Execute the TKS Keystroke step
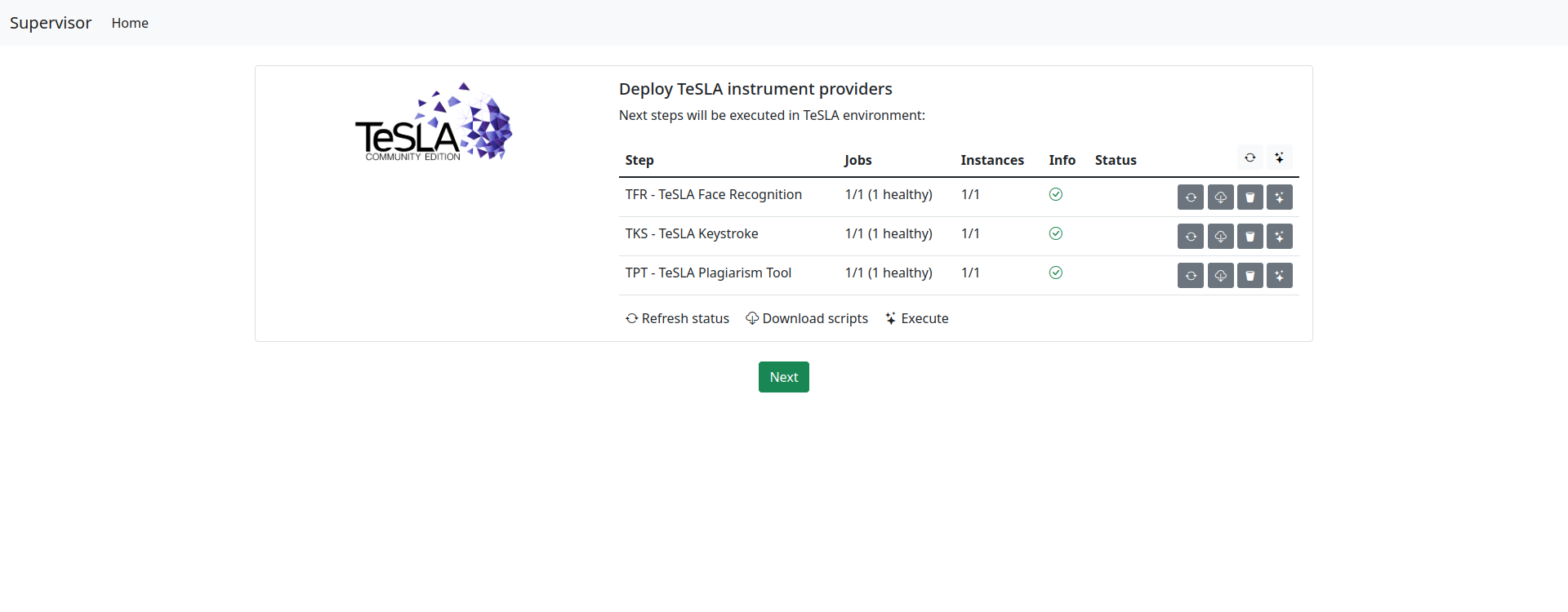1568x612 pixels. click(1280, 237)
